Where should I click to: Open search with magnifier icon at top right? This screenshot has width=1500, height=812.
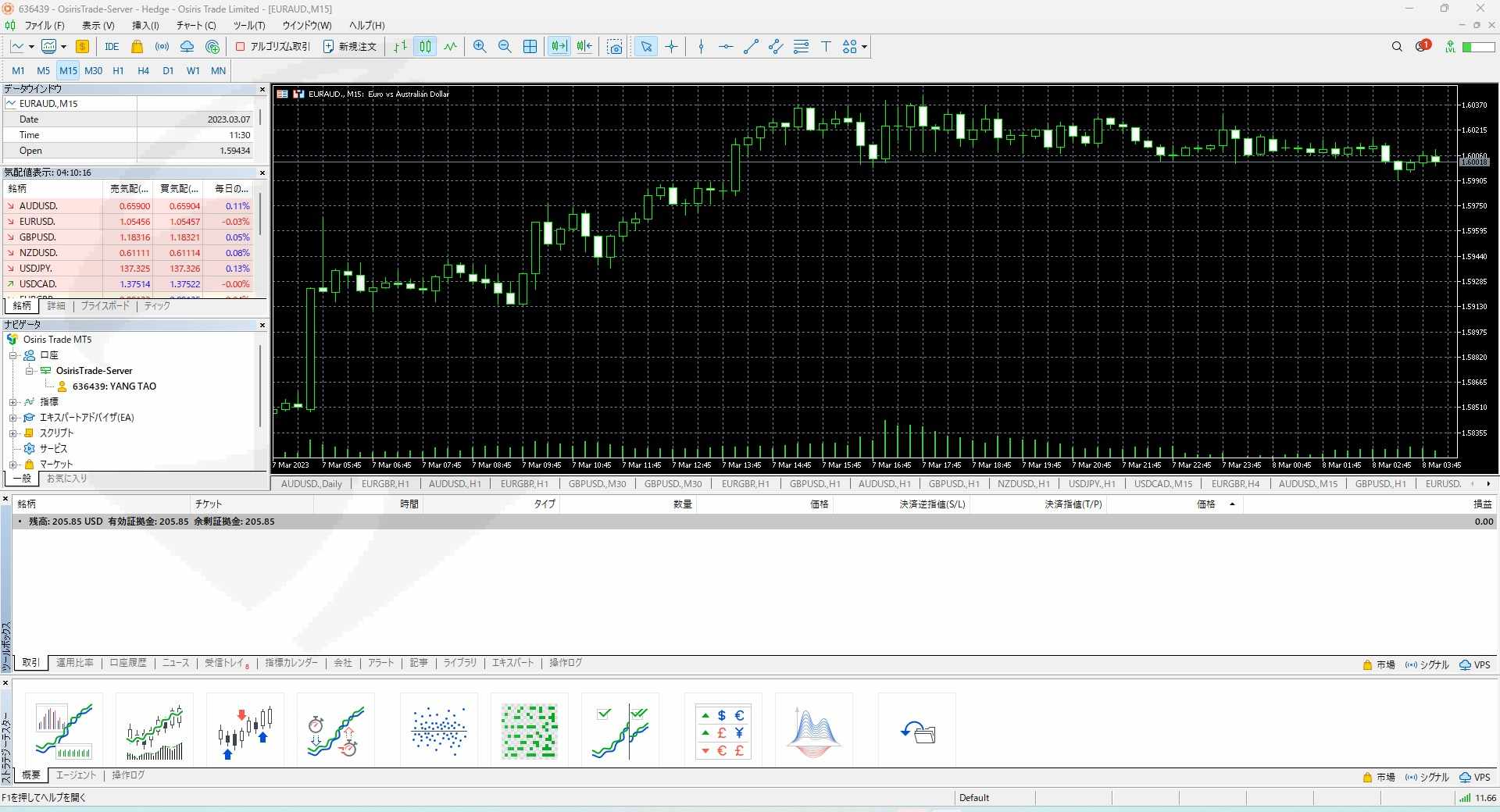(1397, 47)
